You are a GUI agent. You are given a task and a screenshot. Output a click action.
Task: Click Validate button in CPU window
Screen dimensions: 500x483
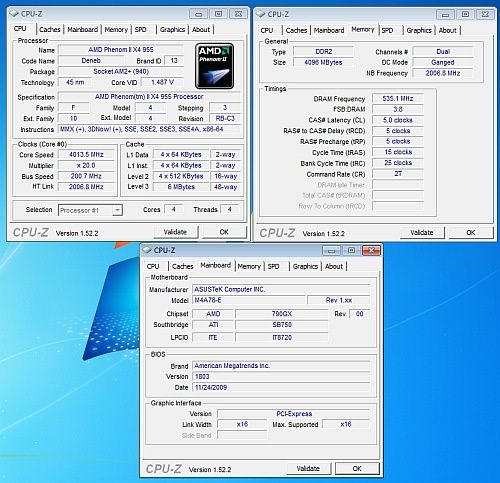(175, 232)
